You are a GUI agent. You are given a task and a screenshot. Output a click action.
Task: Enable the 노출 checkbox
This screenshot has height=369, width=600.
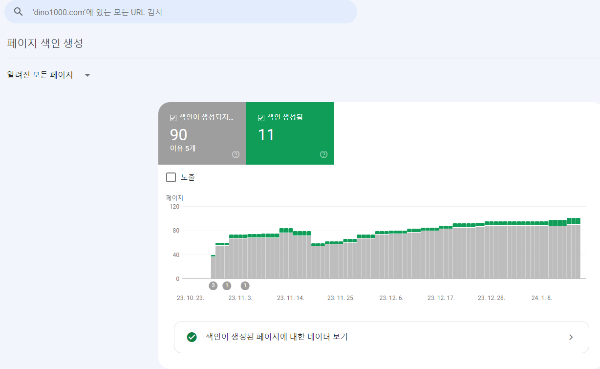(171, 177)
